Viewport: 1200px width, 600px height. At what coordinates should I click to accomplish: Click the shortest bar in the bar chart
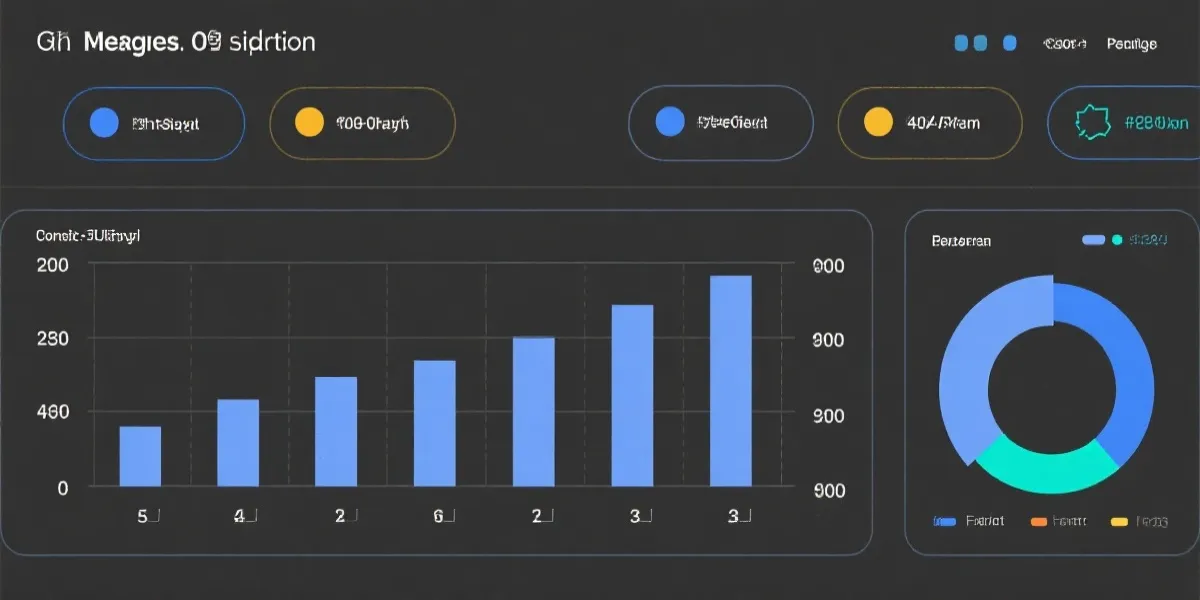point(140,456)
